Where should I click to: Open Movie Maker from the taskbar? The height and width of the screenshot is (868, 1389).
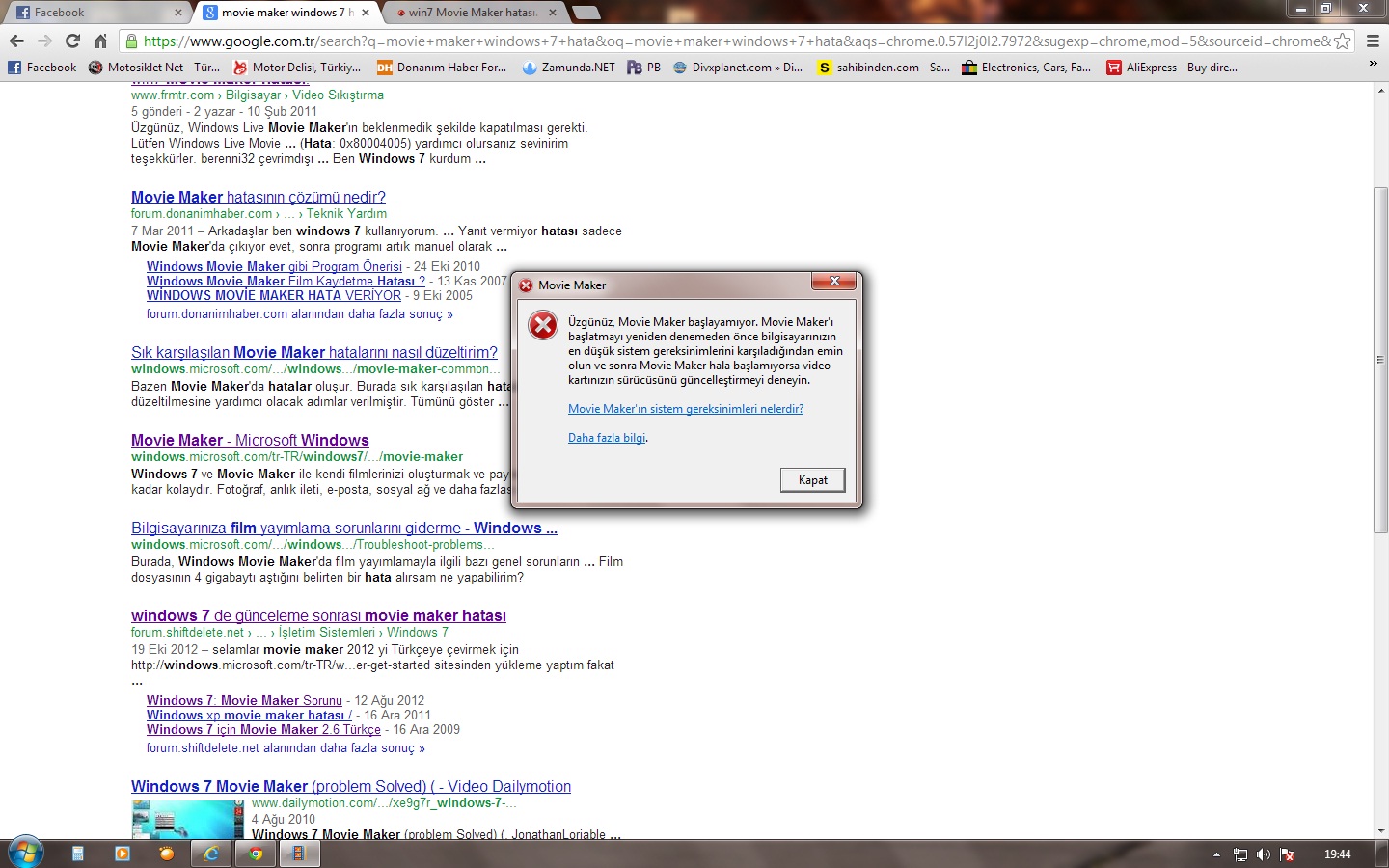(300, 854)
